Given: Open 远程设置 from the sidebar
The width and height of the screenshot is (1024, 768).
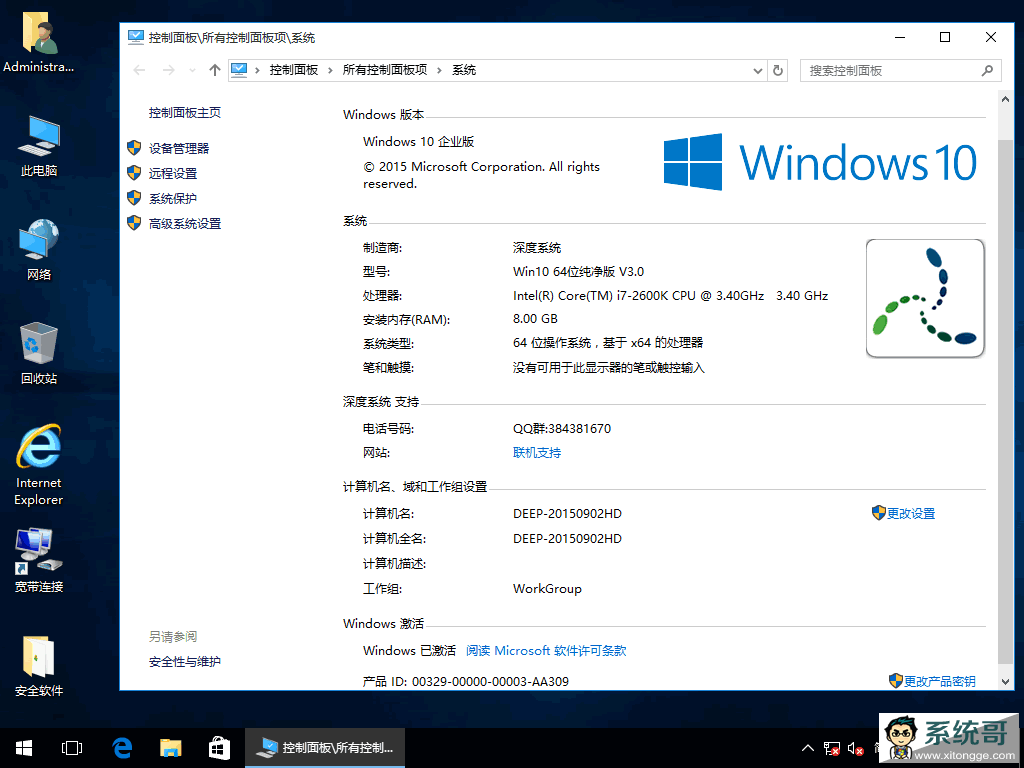Looking at the screenshot, I should 173,173.
